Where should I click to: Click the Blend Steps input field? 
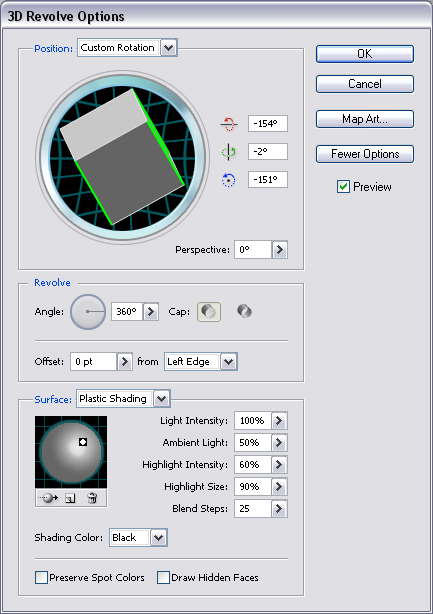coord(253,509)
